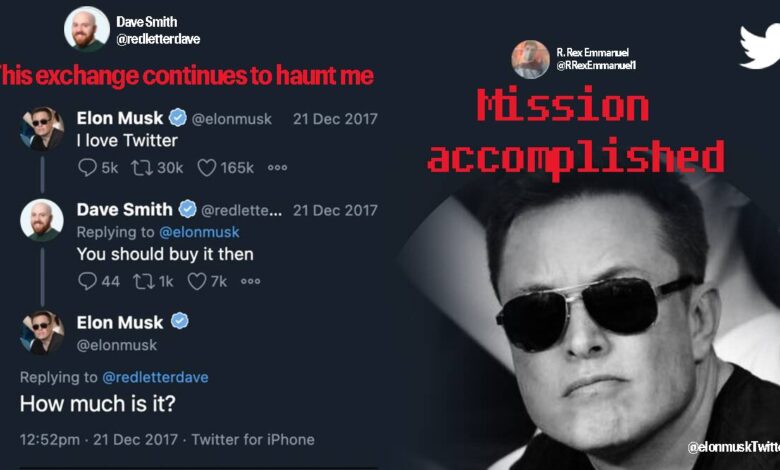
Task: Open Elon Musk's avatar on first tweet
Action: coord(42,128)
